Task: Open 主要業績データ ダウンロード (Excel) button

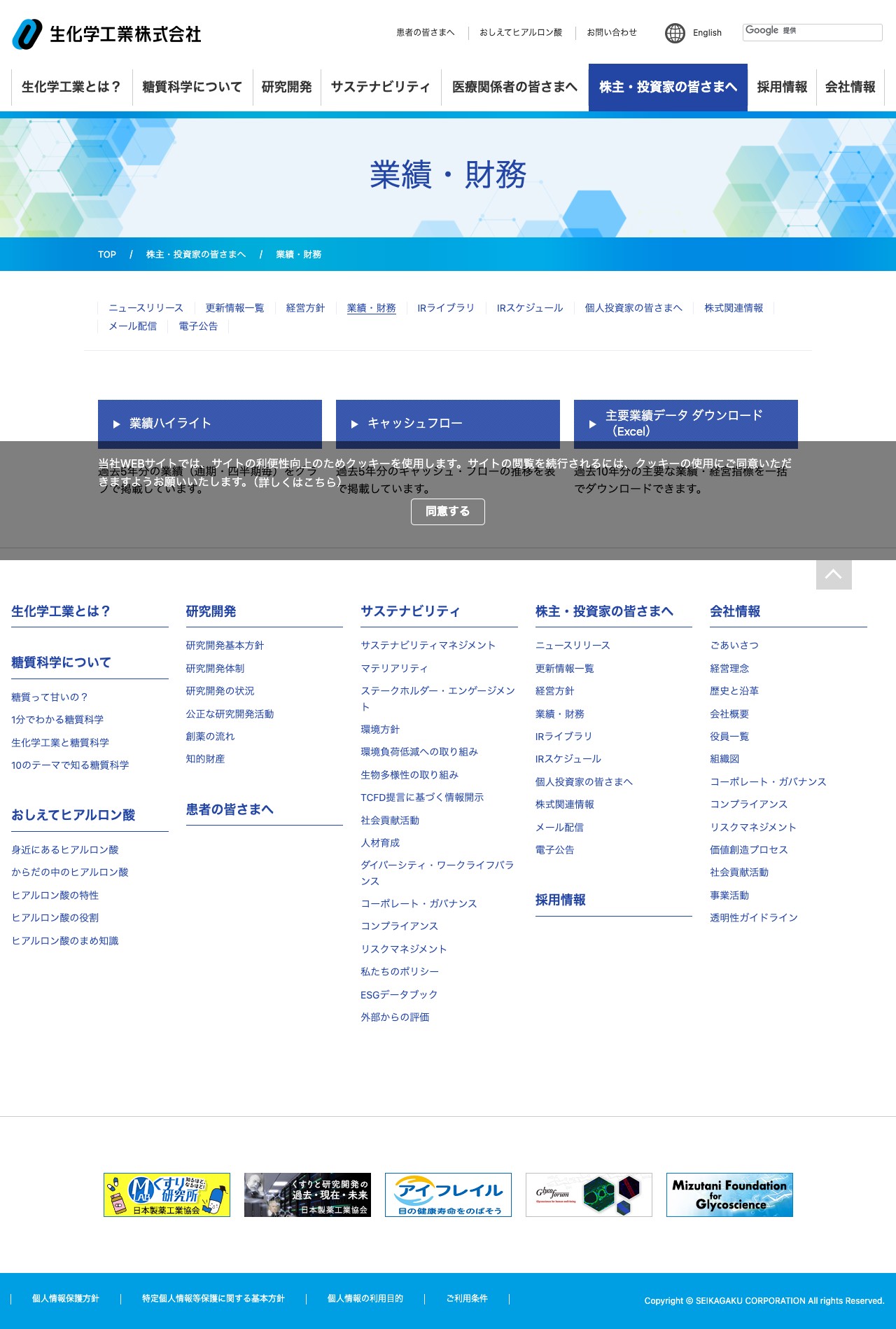Action: [686, 424]
